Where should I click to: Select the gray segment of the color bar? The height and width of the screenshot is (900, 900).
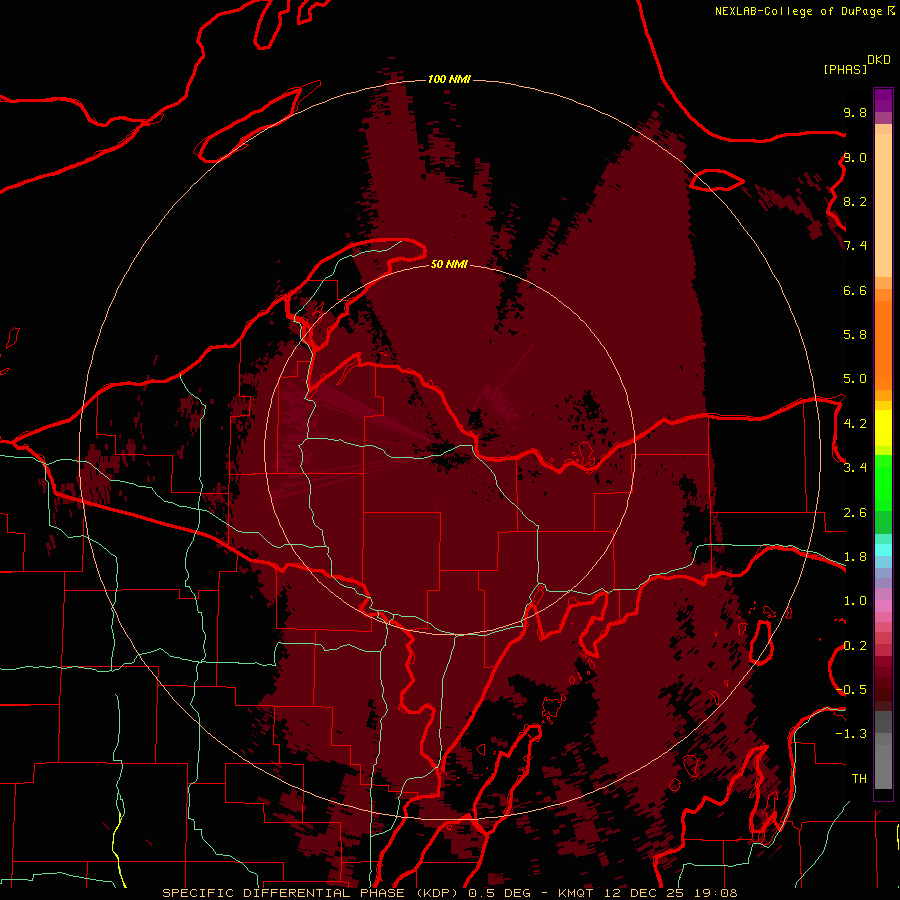[x=883, y=750]
